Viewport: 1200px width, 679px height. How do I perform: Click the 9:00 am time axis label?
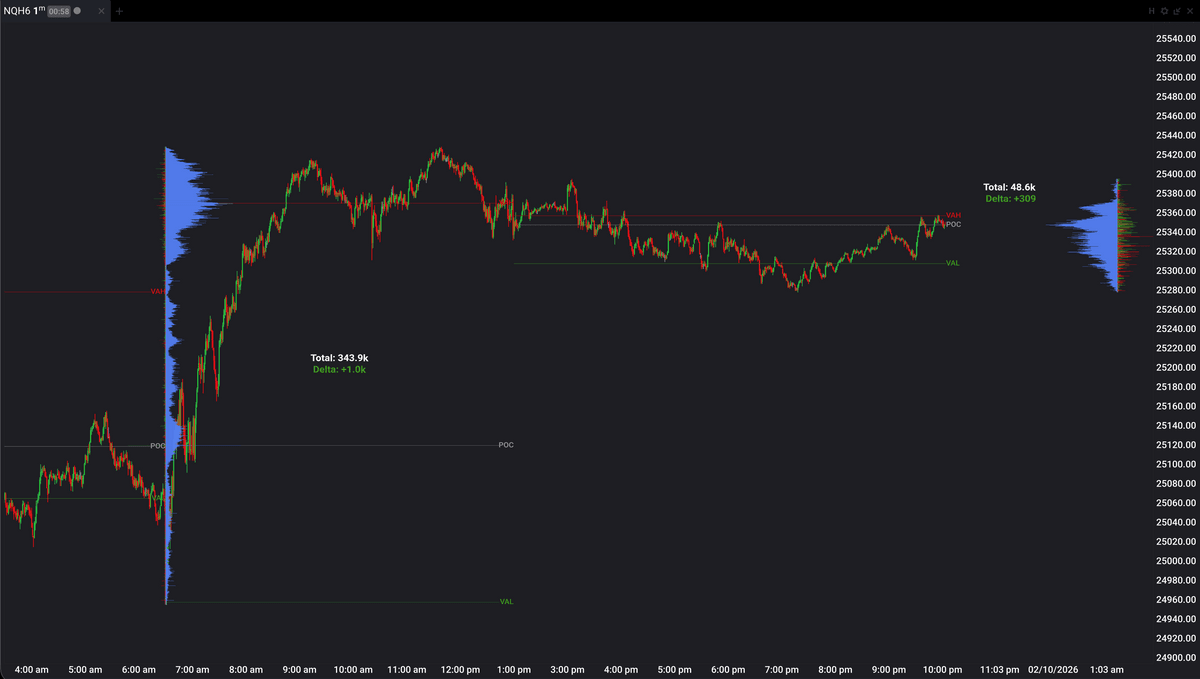click(300, 669)
